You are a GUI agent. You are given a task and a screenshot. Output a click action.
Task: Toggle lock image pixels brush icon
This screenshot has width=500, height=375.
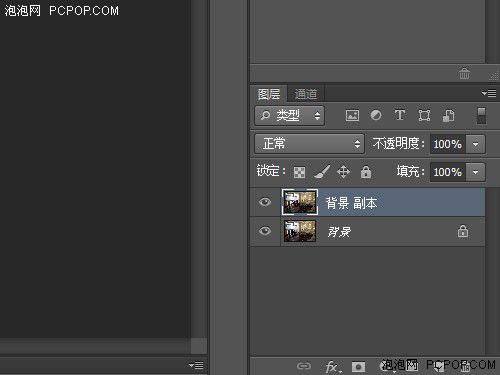(x=322, y=172)
